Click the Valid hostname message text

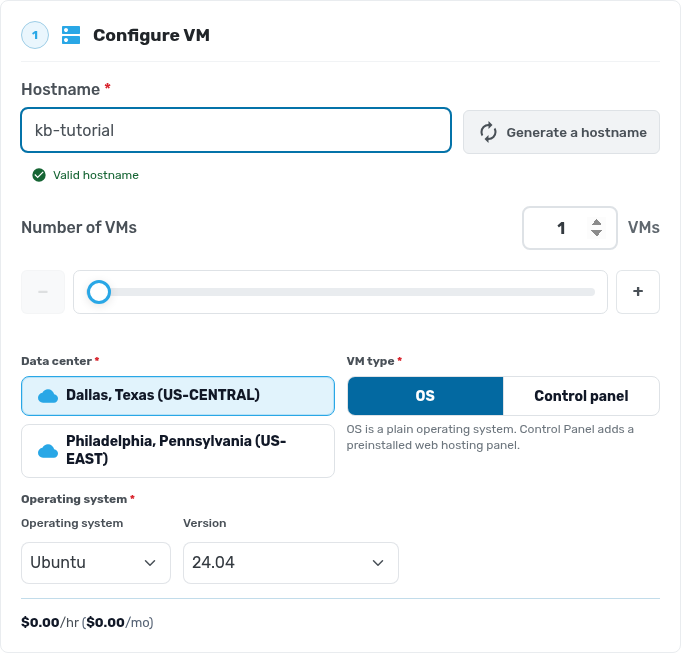point(96,175)
